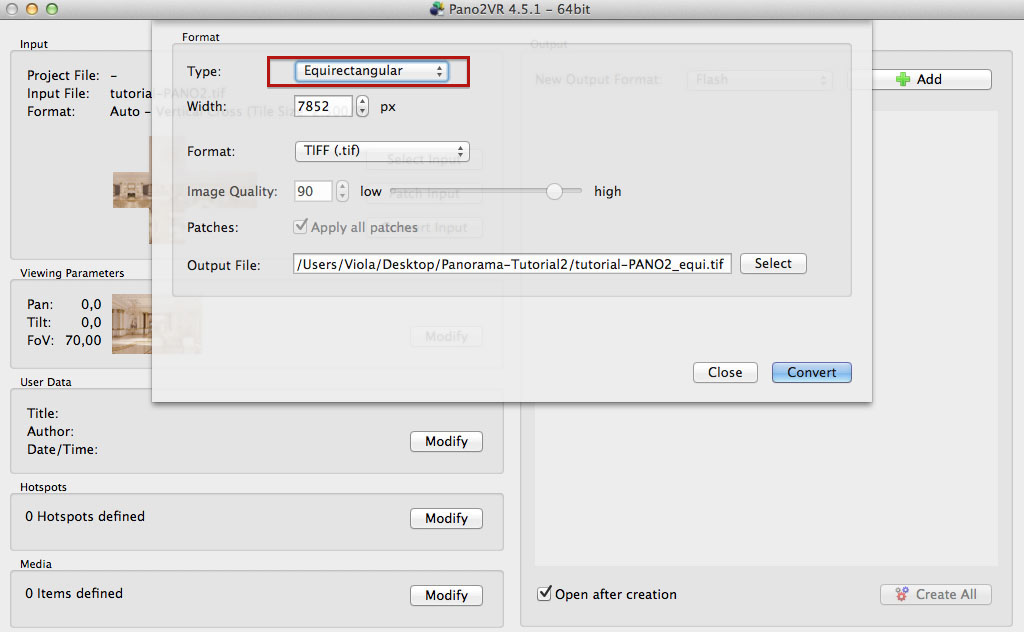Click Select button next to Output File
The image size is (1024, 632).
tap(773, 263)
